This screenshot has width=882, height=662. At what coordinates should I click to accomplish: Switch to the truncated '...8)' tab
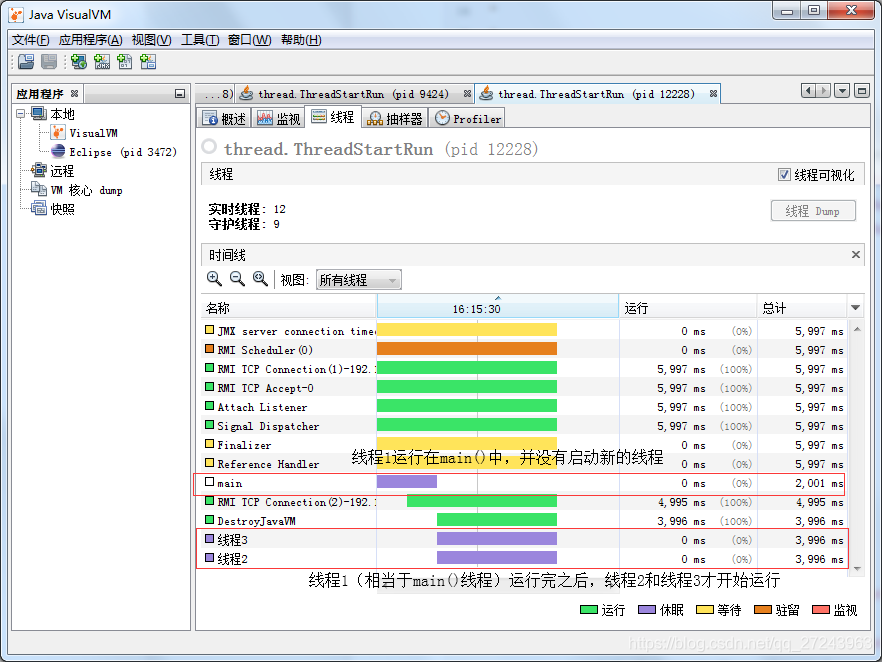pyautogui.click(x=217, y=94)
